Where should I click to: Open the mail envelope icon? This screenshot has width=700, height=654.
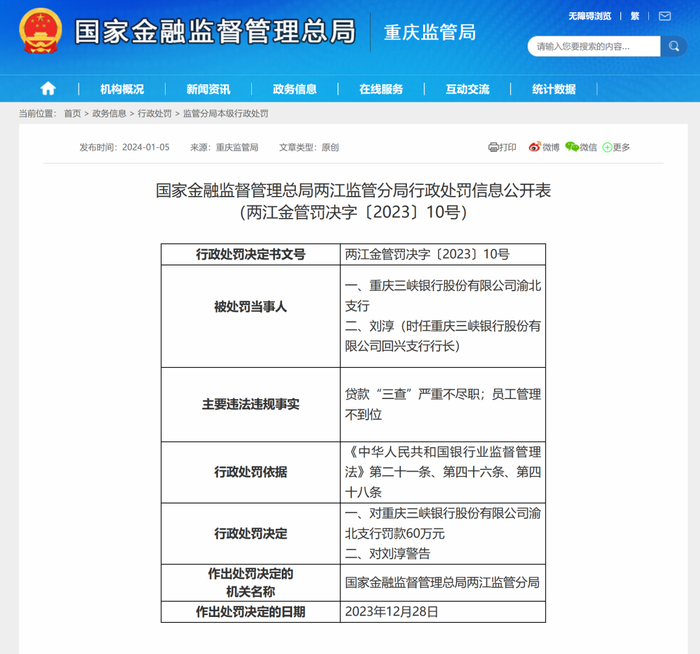(665, 17)
